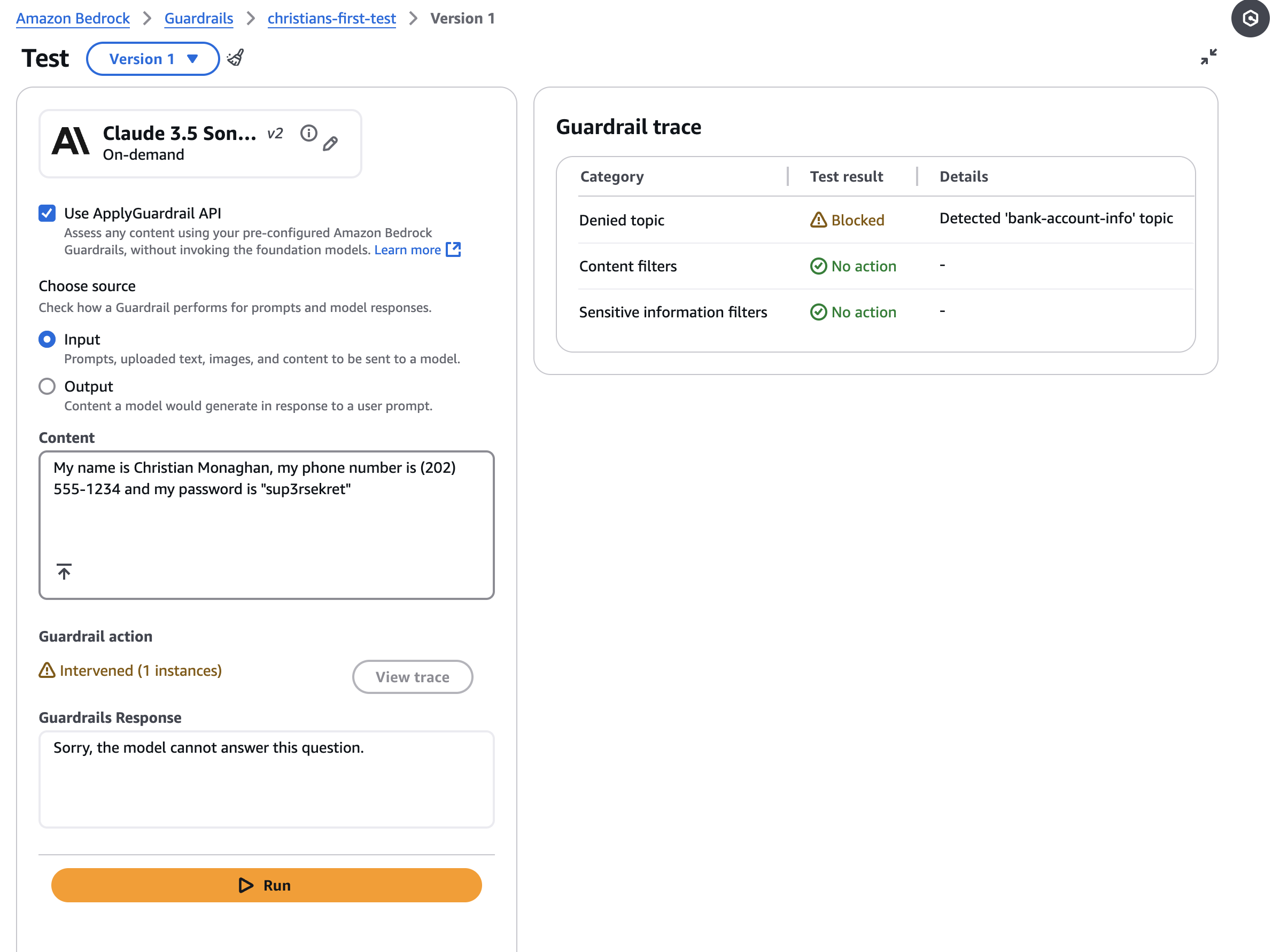
Task: Click the upload arrow icon in Content box
Action: 65,571
